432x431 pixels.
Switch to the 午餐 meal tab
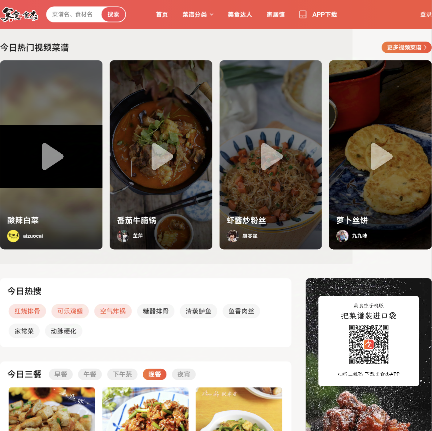(90, 374)
